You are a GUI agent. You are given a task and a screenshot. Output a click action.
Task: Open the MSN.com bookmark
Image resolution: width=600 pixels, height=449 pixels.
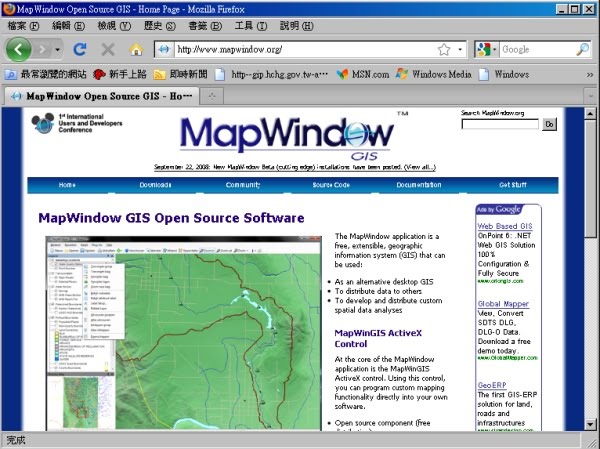click(x=363, y=74)
